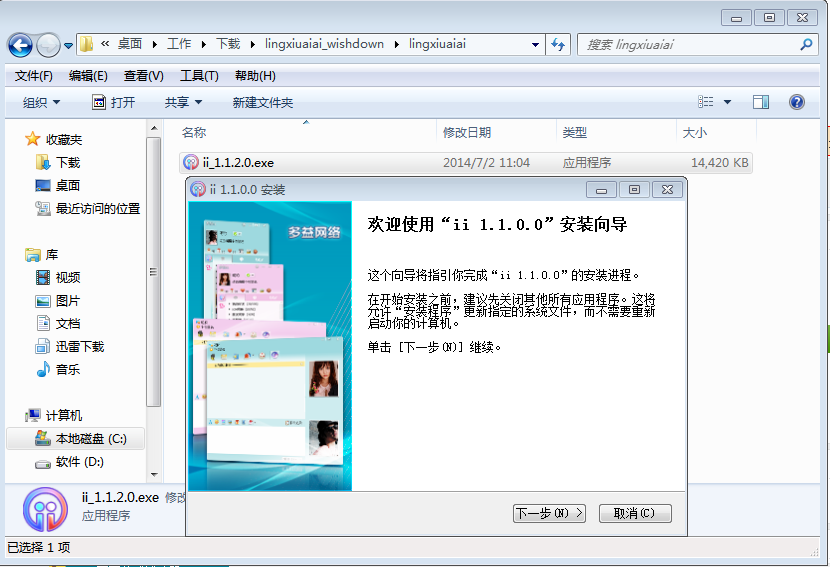Open the 工具(T) menu

199,76
